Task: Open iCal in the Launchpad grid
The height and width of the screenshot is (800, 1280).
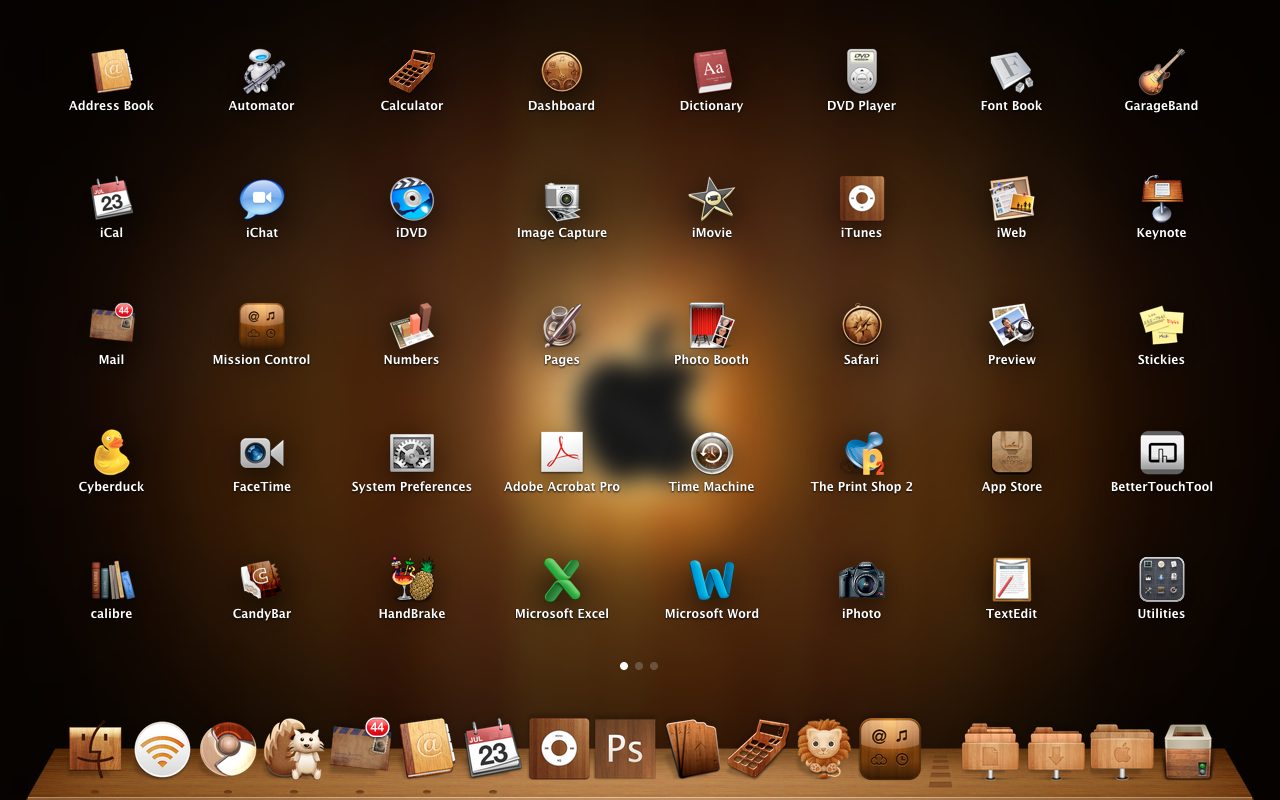Action: point(111,198)
